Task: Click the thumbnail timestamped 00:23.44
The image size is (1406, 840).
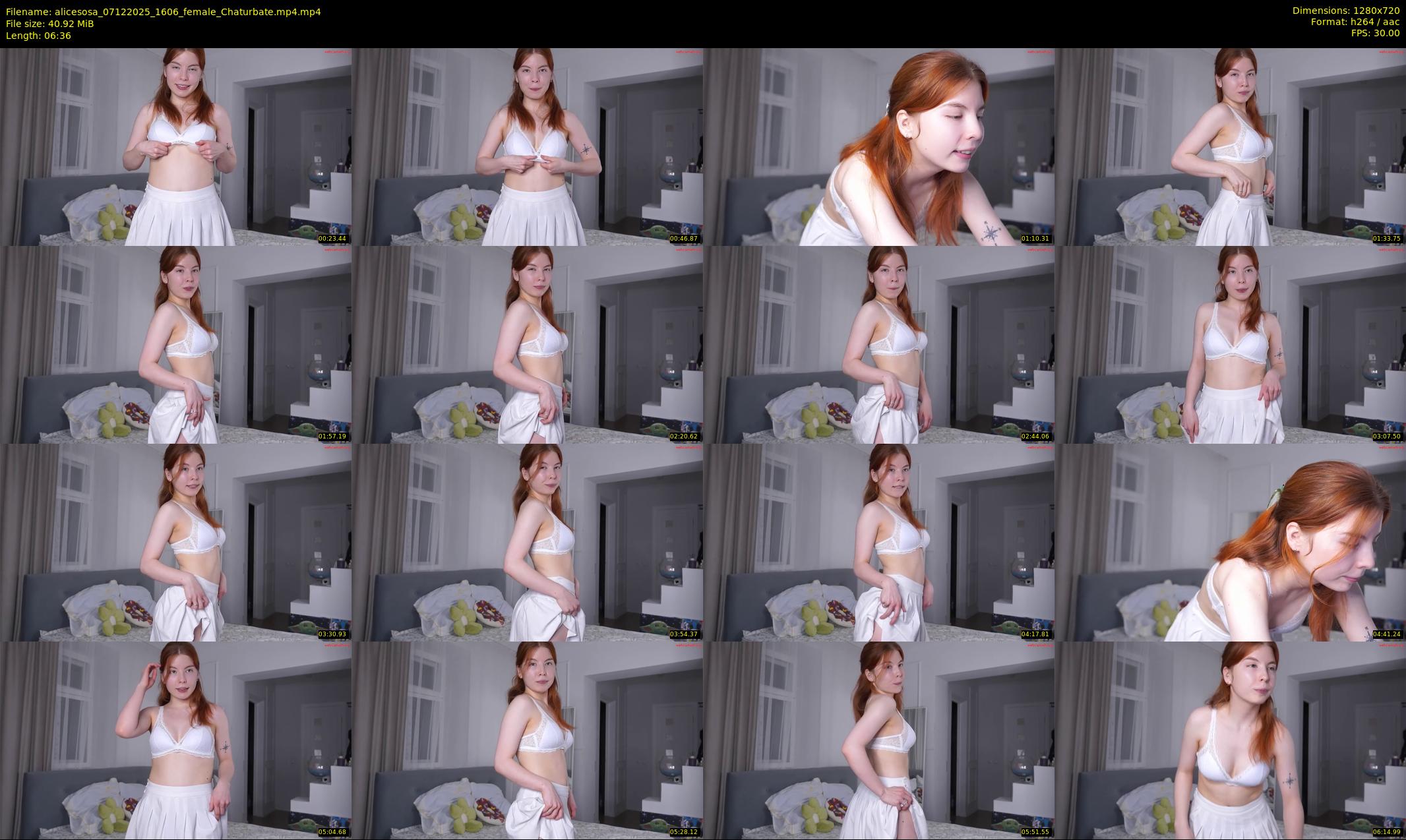Action: pyautogui.click(x=175, y=146)
